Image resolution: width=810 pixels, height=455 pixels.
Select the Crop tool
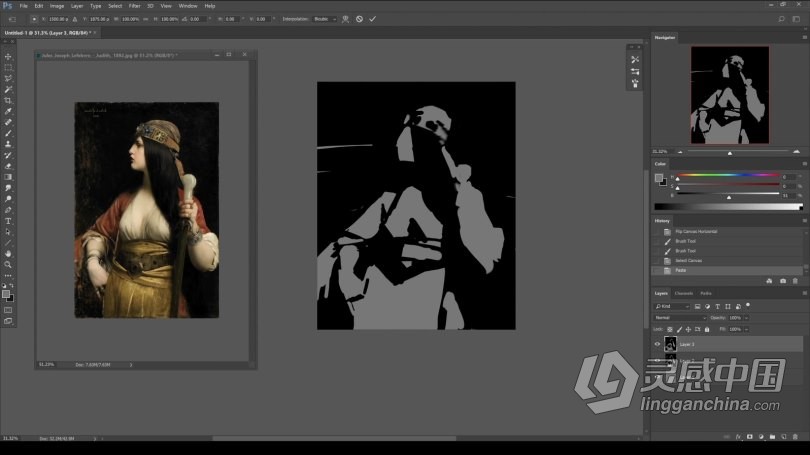[8, 100]
